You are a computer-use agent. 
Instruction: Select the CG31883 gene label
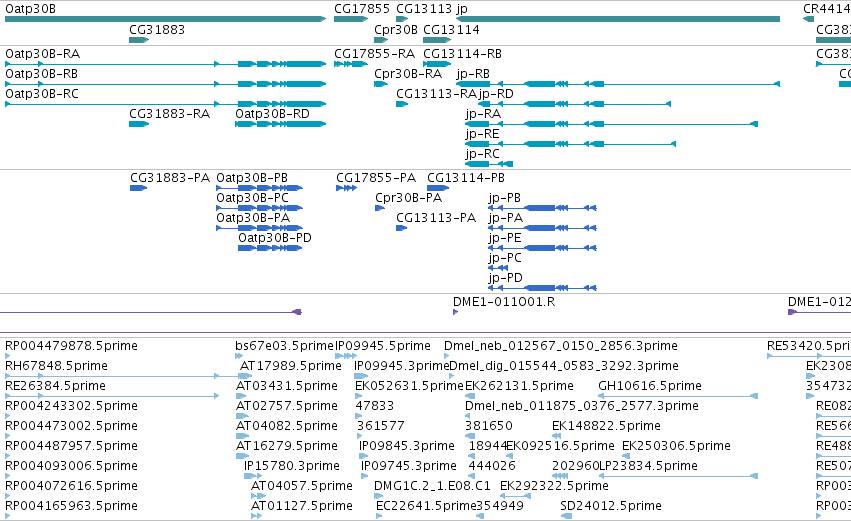157,30
